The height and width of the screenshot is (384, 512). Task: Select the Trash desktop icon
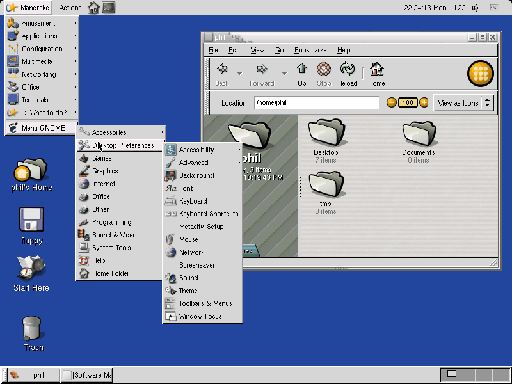(32, 328)
